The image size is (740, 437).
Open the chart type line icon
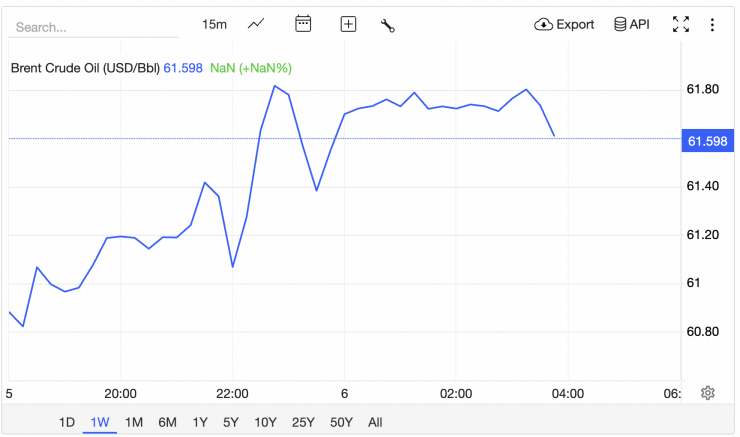257,24
